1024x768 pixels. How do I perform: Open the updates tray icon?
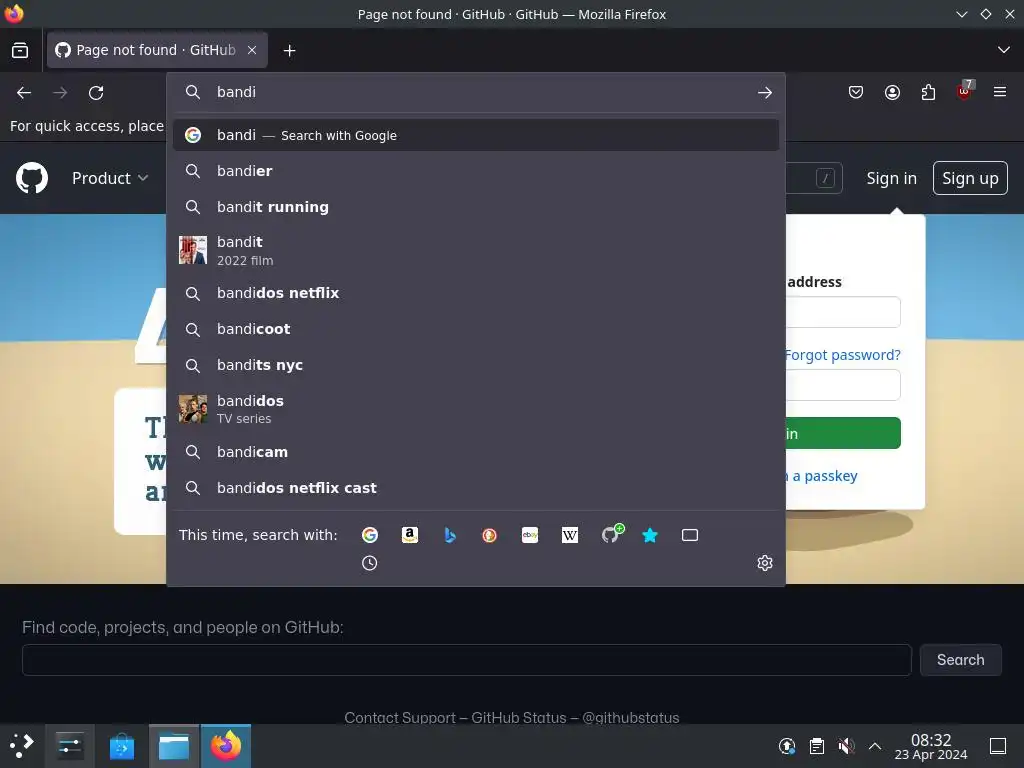pyautogui.click(x=787, y=746)
